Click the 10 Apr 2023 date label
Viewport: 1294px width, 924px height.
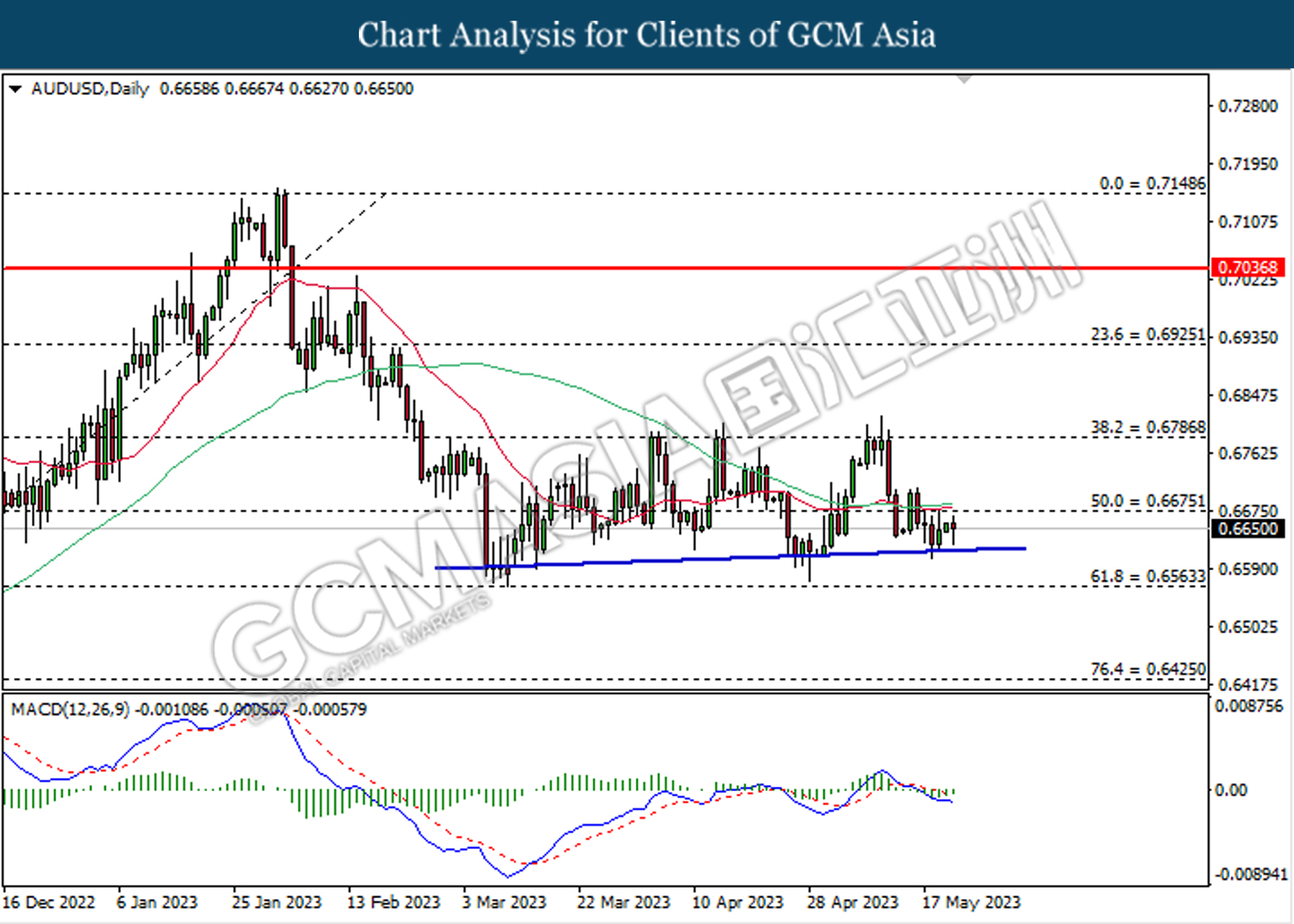coord(738,902)
